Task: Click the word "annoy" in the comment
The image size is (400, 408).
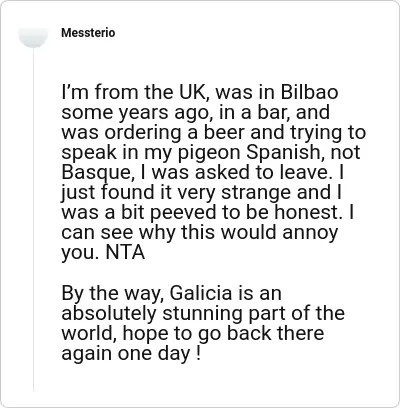Action: tap(310, 233)
